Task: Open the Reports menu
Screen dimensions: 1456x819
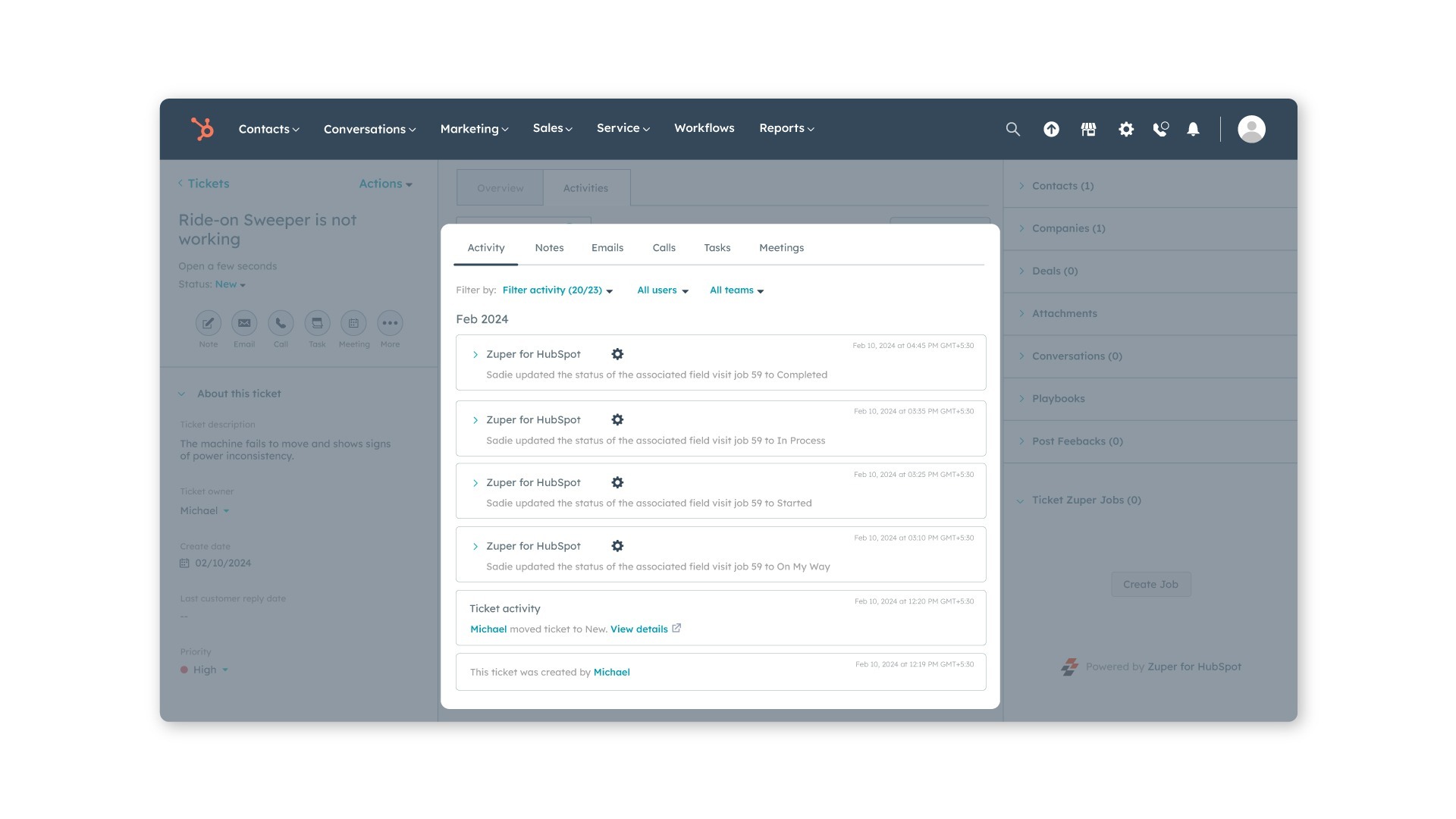Action: 786,128
